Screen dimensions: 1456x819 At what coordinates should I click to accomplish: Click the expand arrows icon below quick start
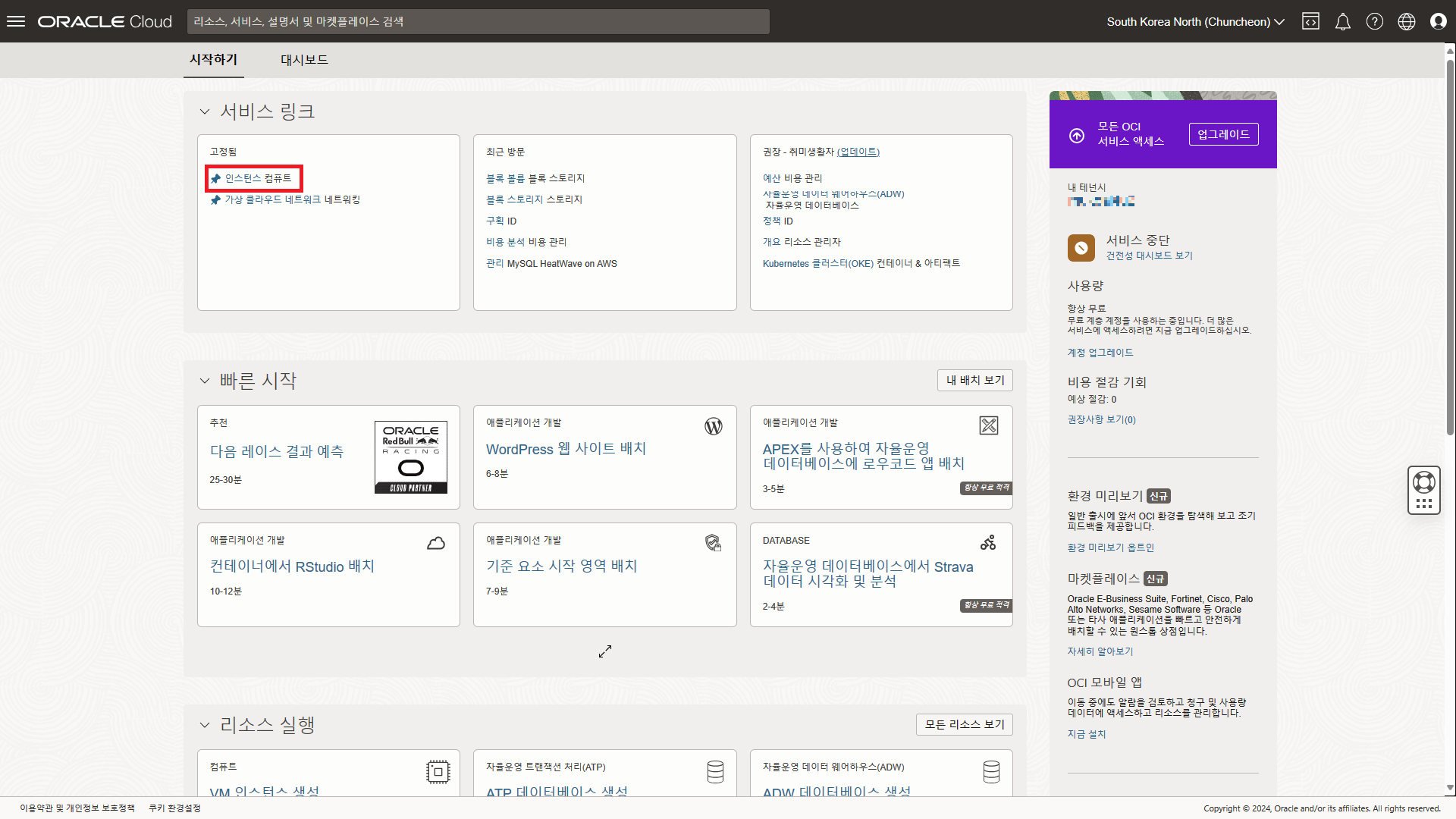pos(604,651)
